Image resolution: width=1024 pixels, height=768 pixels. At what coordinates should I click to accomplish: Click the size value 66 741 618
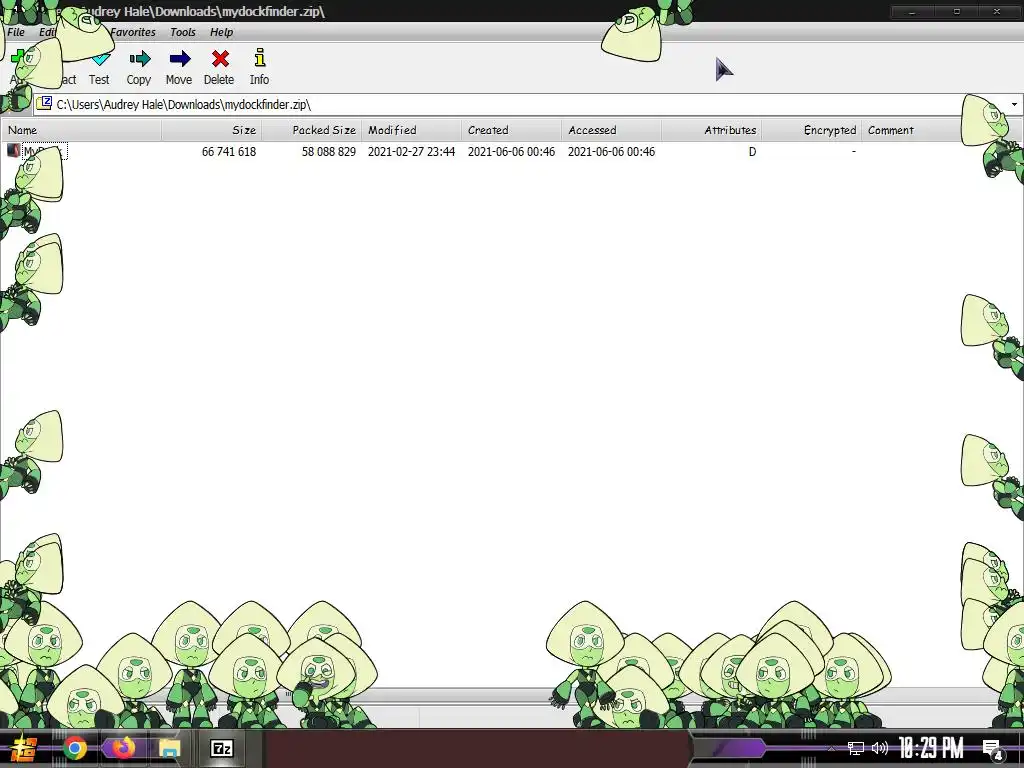pyautogui.click(x=229, y=152)
